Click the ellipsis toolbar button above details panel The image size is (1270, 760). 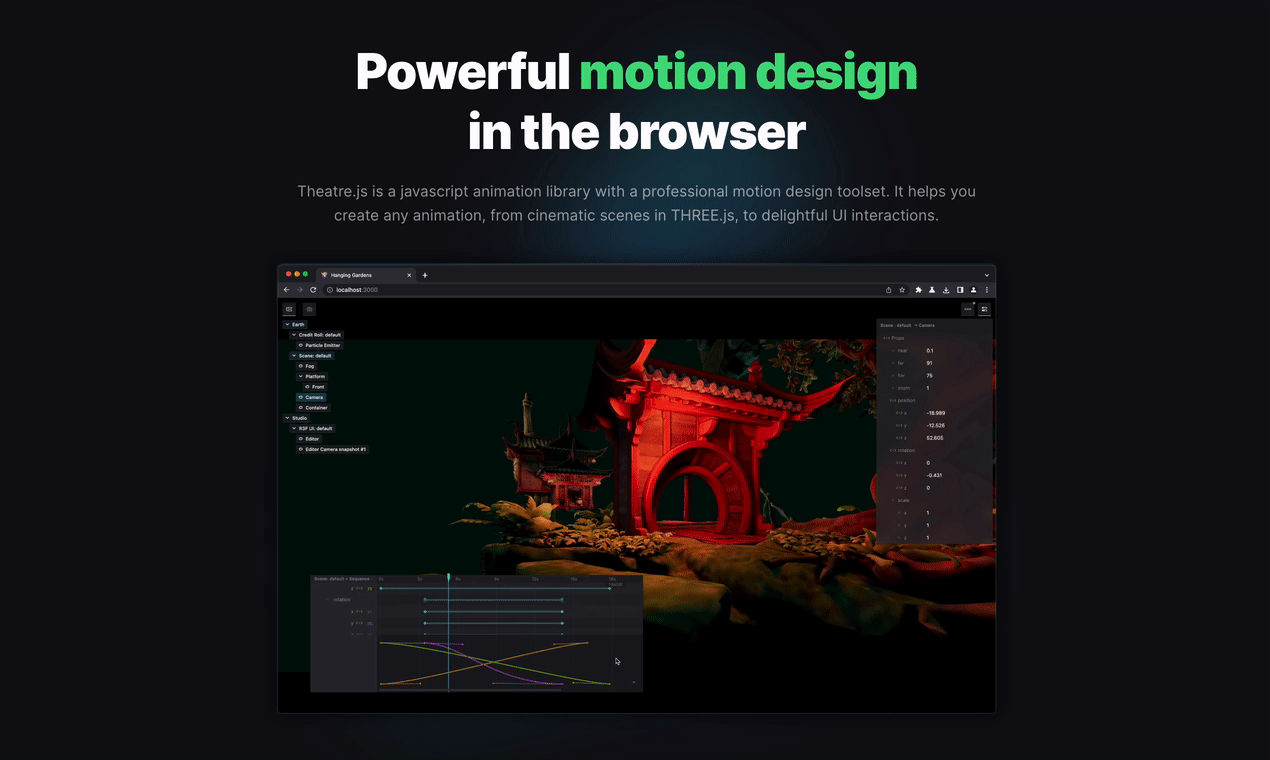pyautogui.click(x=967, y=309)
